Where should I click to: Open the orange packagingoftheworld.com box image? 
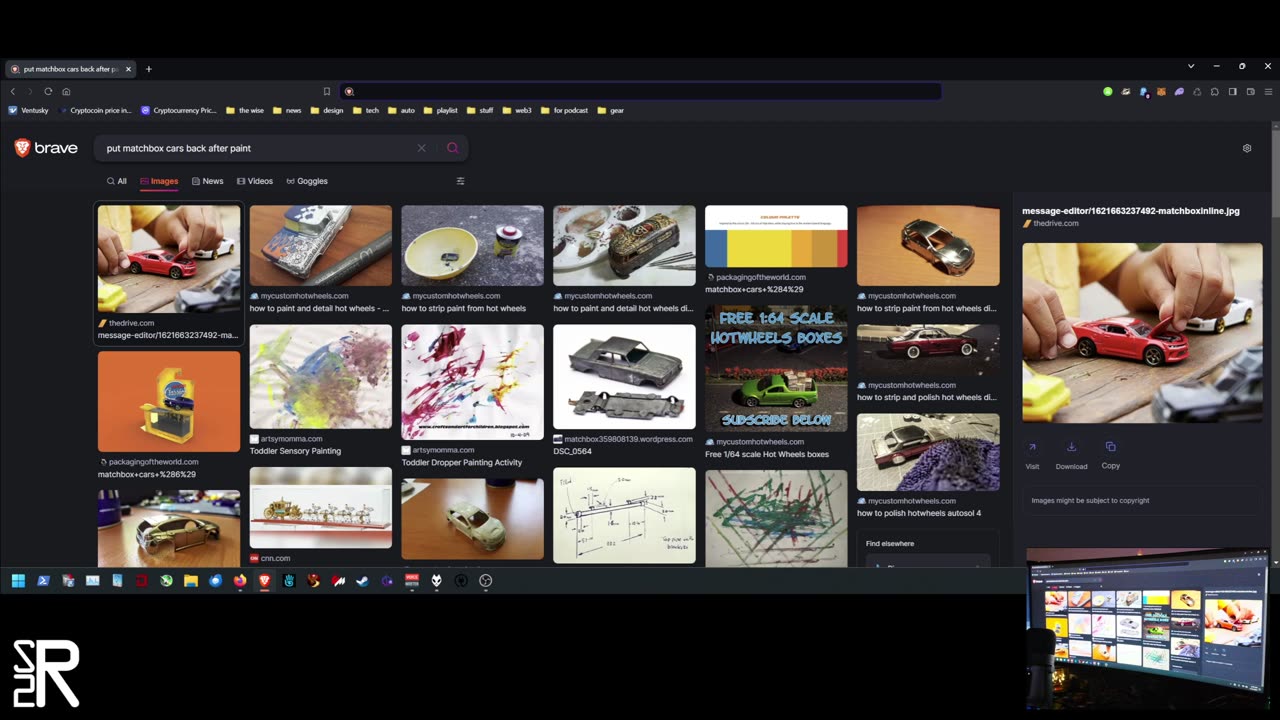click(x=169, y=402)
